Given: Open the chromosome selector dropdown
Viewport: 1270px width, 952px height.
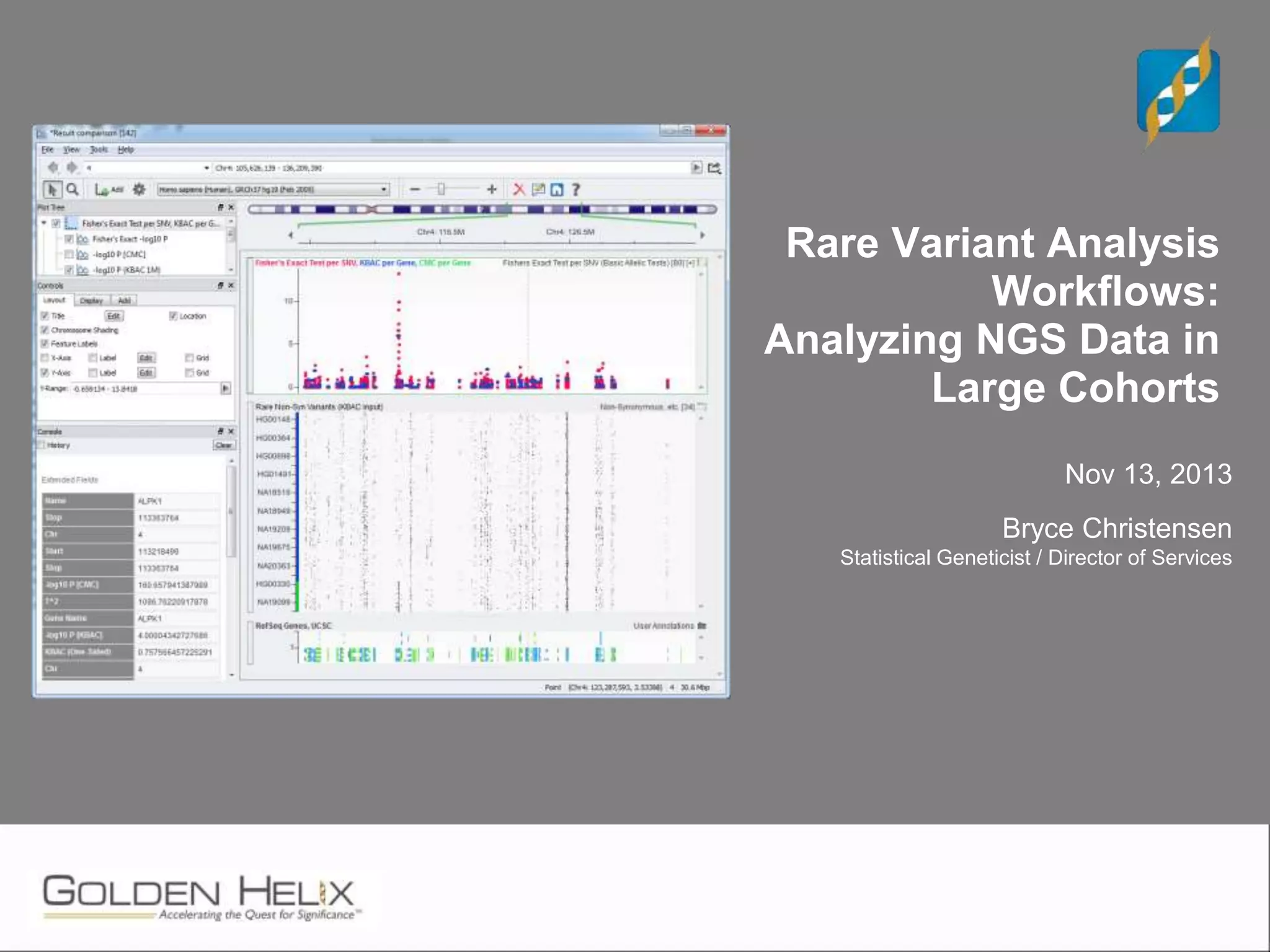Looking at the screenshot, I should 206,168.
